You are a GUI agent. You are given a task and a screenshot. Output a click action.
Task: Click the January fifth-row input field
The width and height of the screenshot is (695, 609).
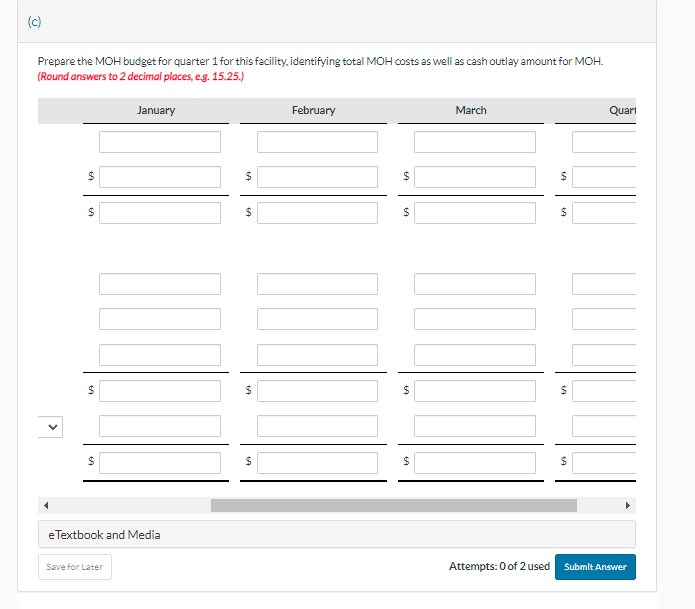tap(160, 319)
